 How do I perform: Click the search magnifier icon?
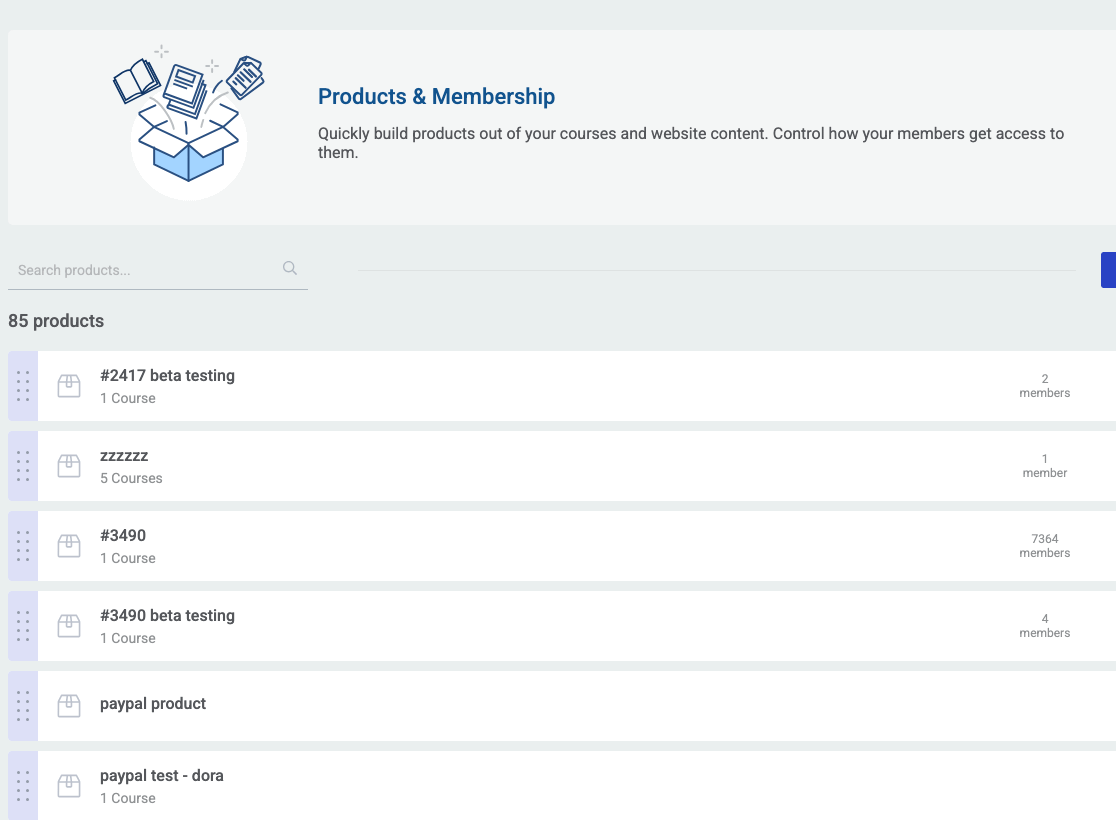[290, 268]
